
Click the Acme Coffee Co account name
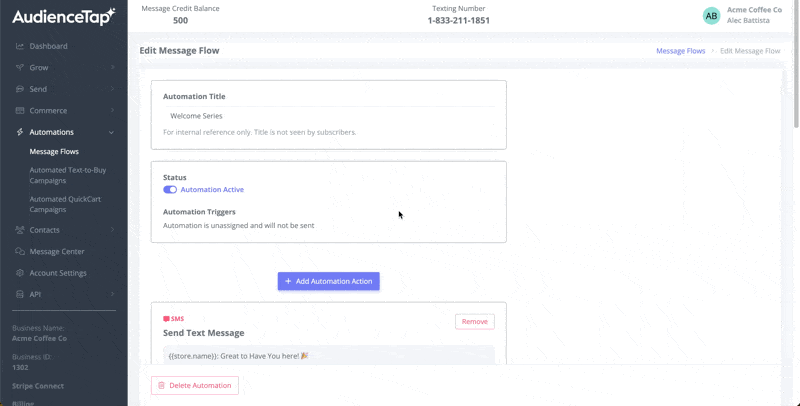click(754, 10)
